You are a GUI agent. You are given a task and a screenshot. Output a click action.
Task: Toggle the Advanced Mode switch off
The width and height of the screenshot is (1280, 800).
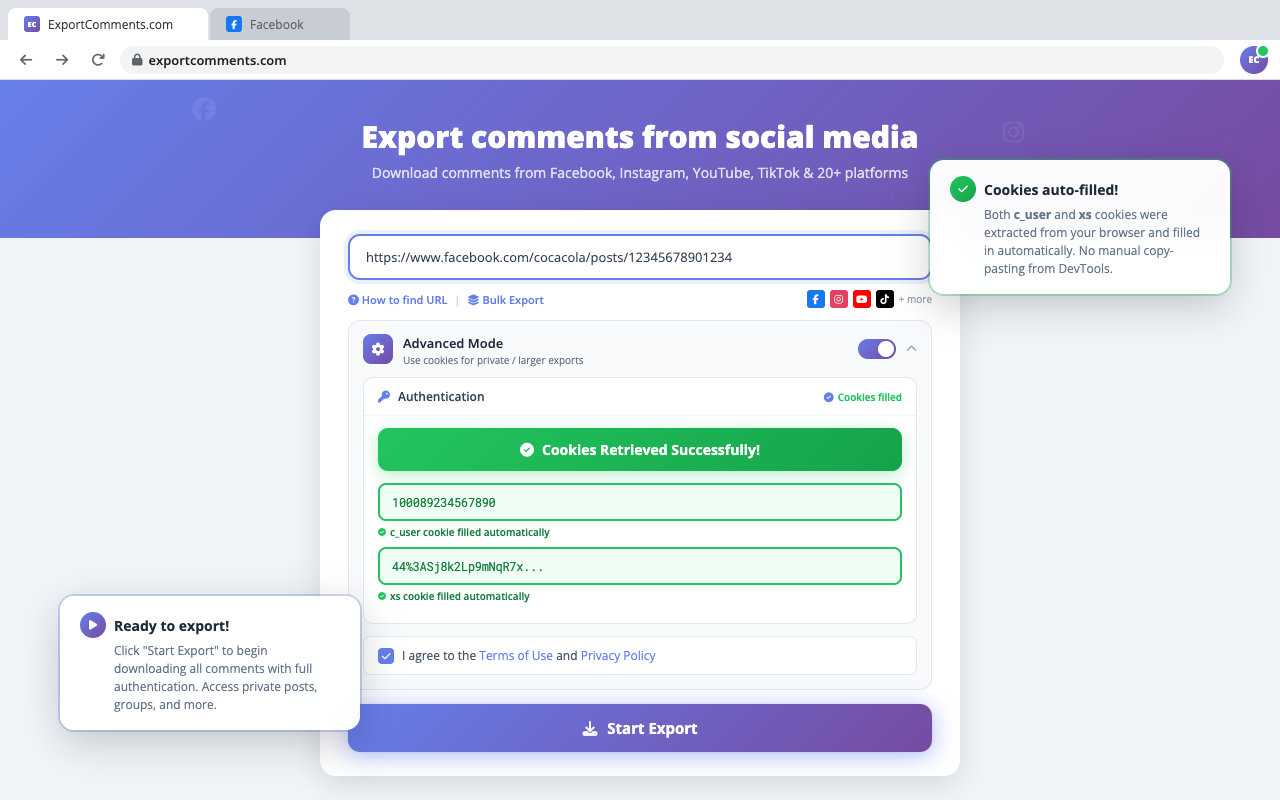[877, 349]
